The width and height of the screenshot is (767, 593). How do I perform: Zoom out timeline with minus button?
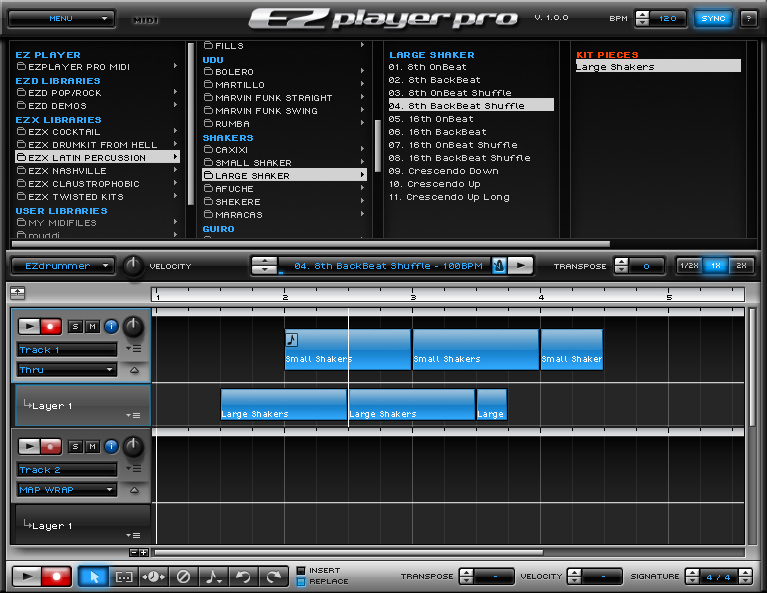coord(134,553)
